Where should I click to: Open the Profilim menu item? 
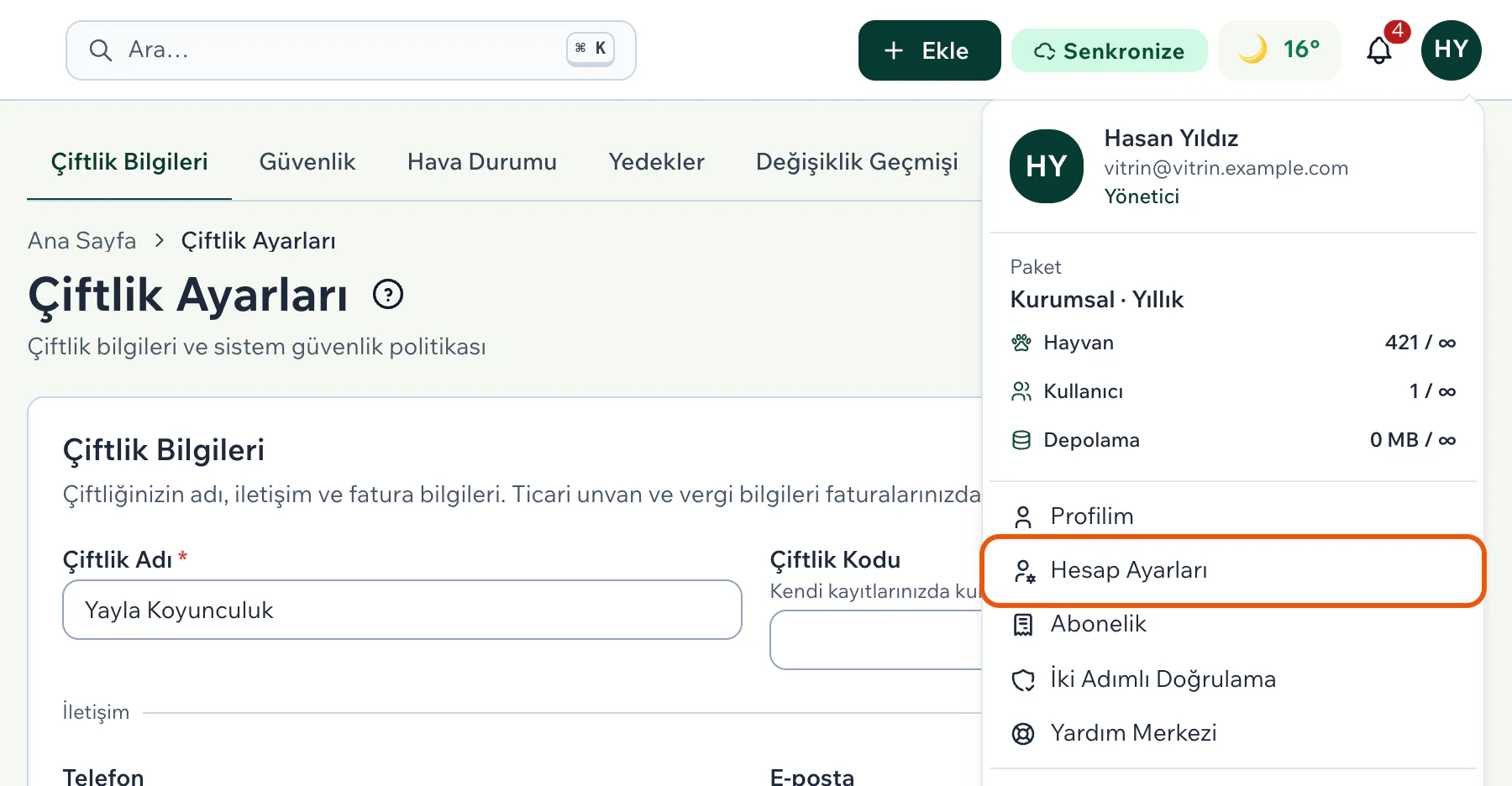(x=1233, y=516)
